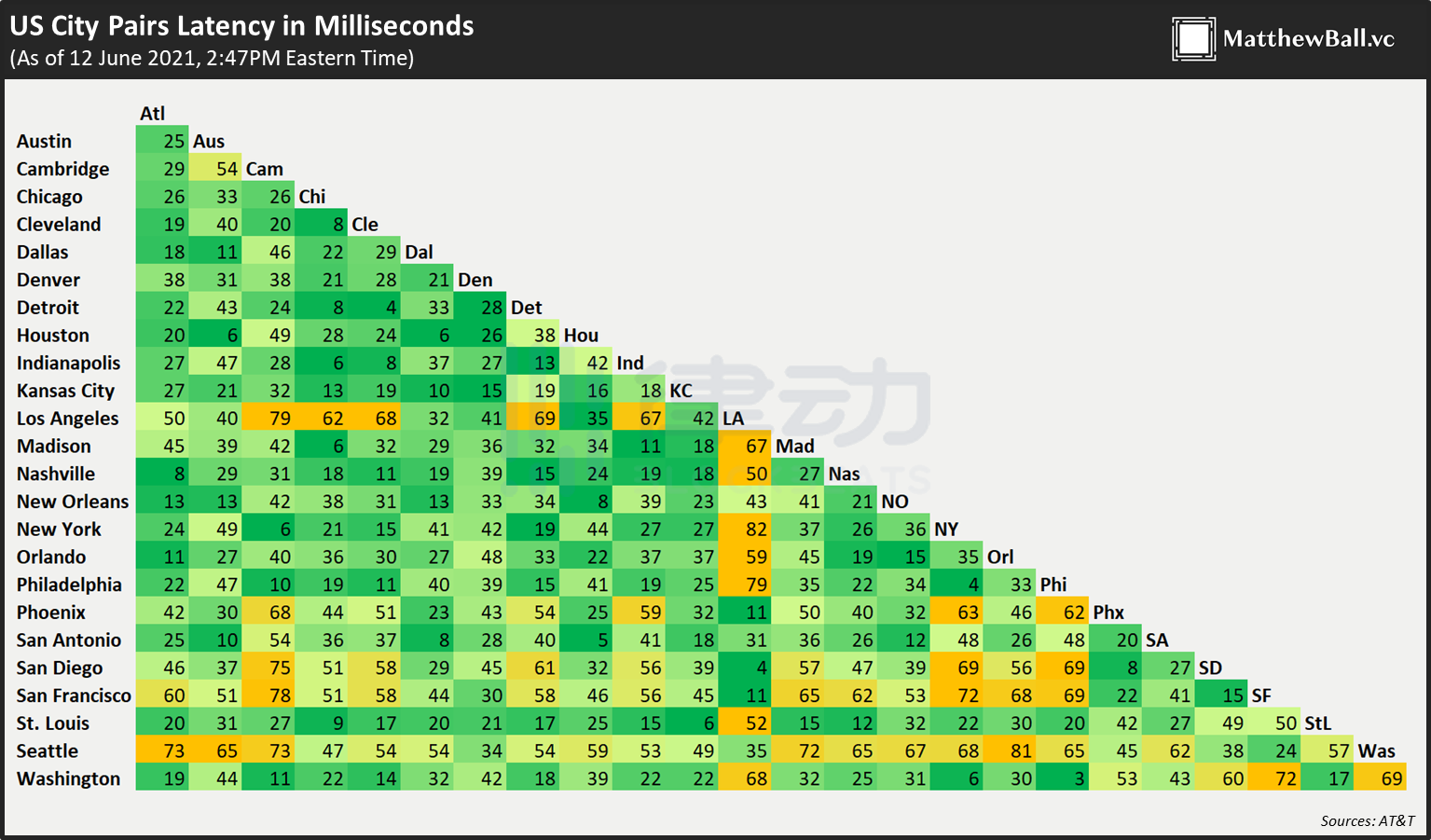Click the date subtitle June 2021
1431x840 pixels.
point(213,58)
